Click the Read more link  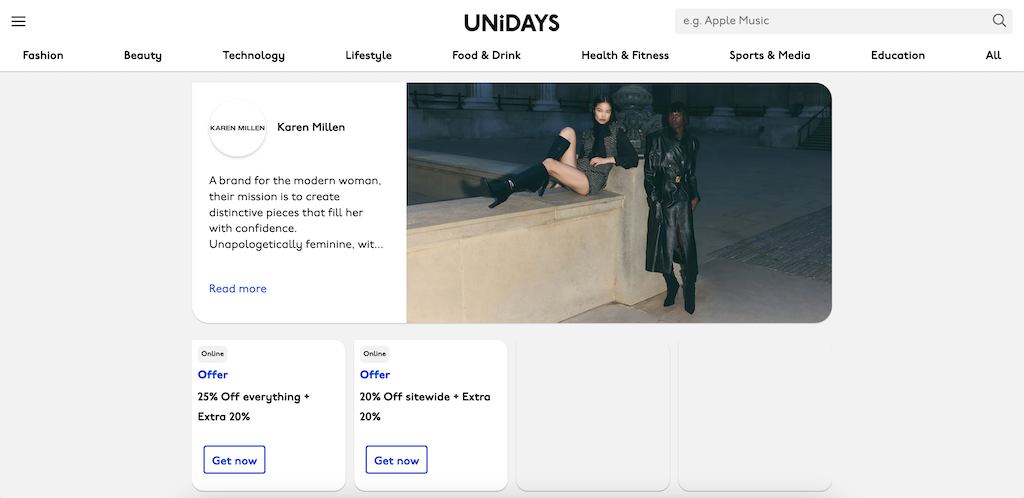pyautogui.click(x=238, y=288)
